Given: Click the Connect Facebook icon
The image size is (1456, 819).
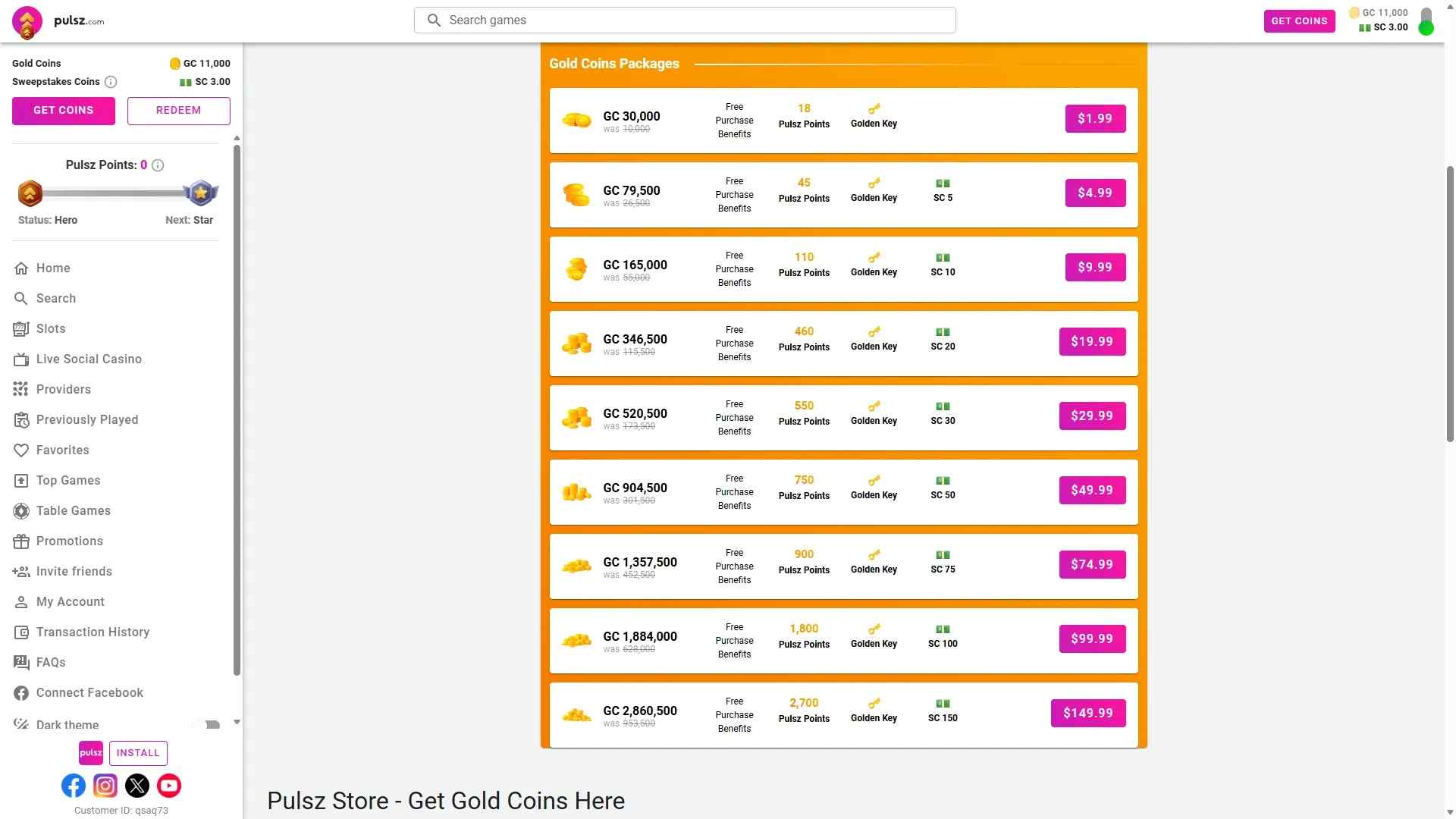Looking at the screenshot, I should (21, 693).
